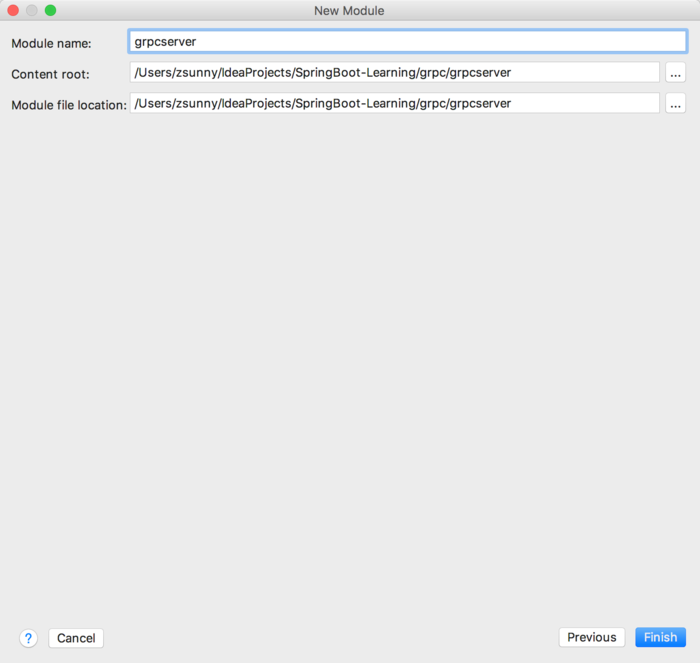The height and width of the screenshot is (663, 700).
Task: Go back with the Previous button
Action: [592, 637]
